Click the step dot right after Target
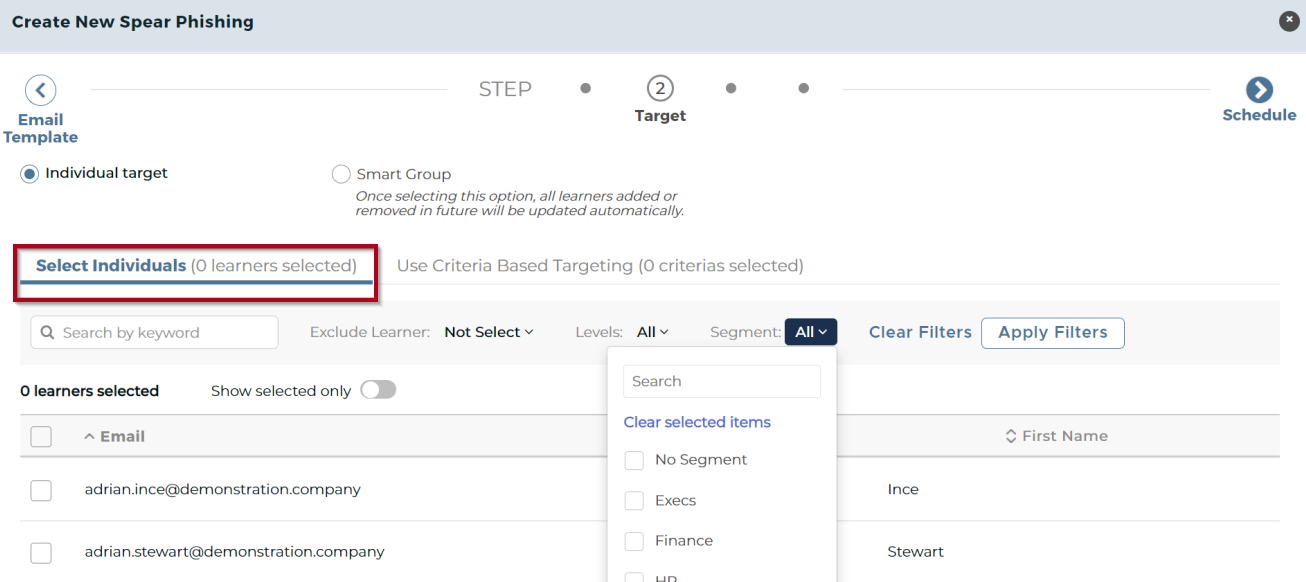This screenshot has height=582, width=1306. point(731,88)
